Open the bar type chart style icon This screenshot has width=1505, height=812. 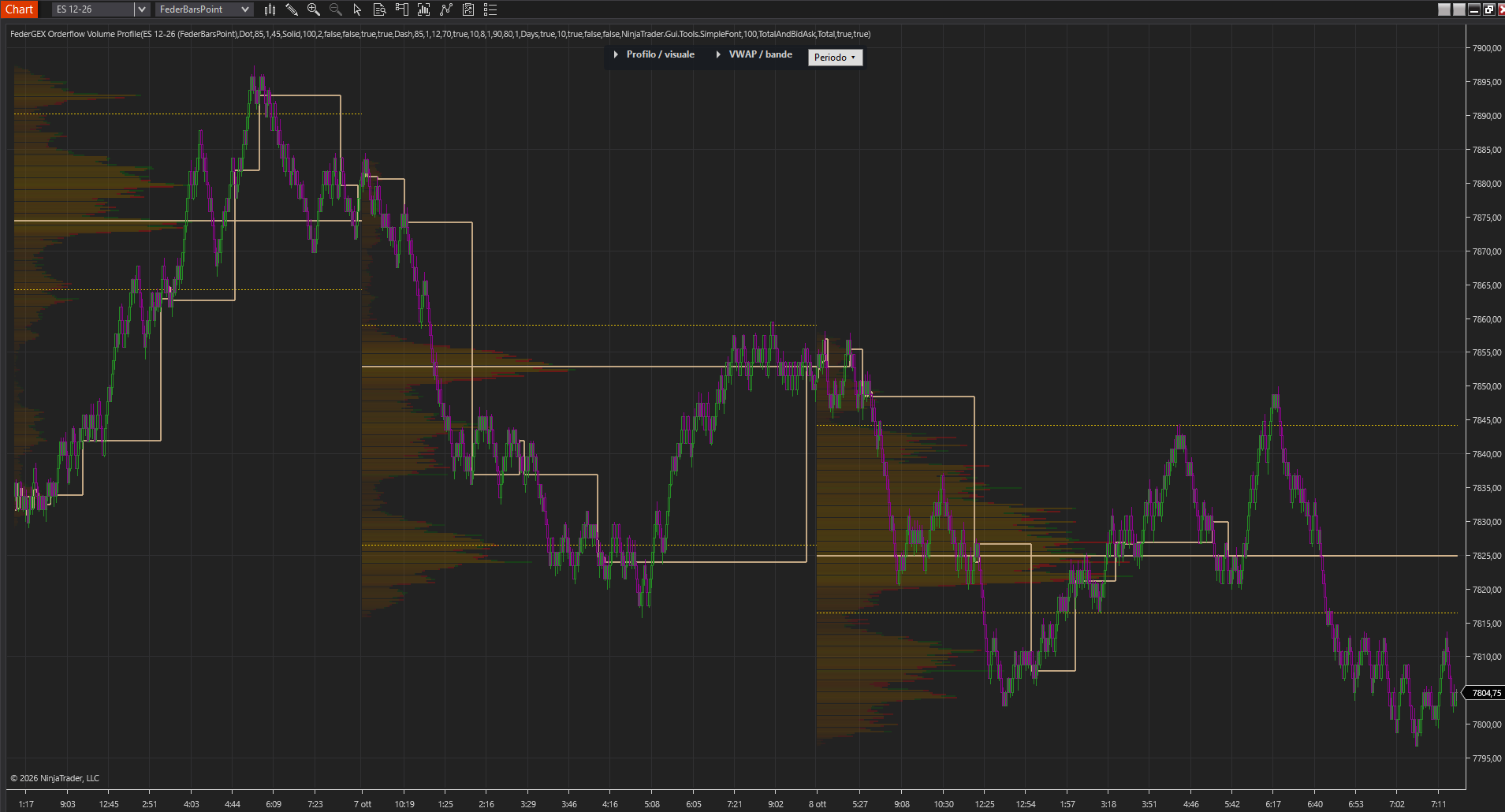pyautogui.click(x=270, y=9)
